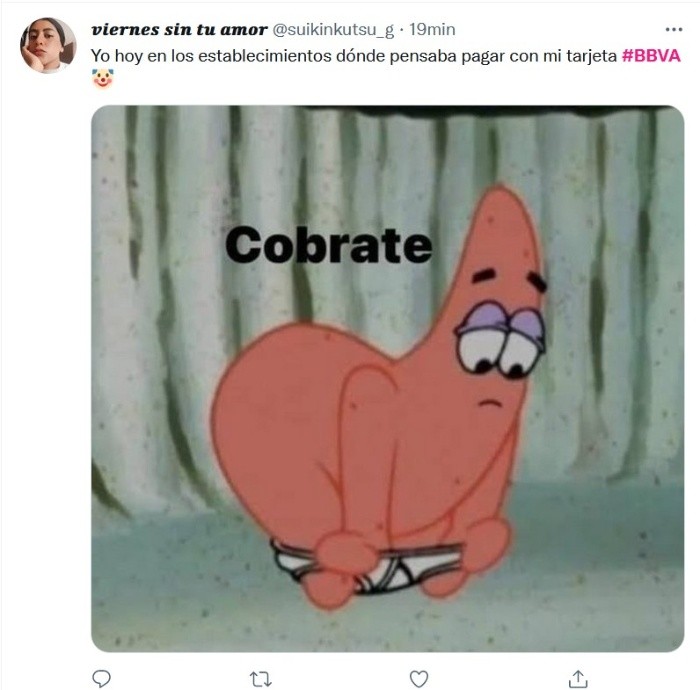Open the author's profile picture
This screenshot has width=700, height=690.
click(48, 45)
